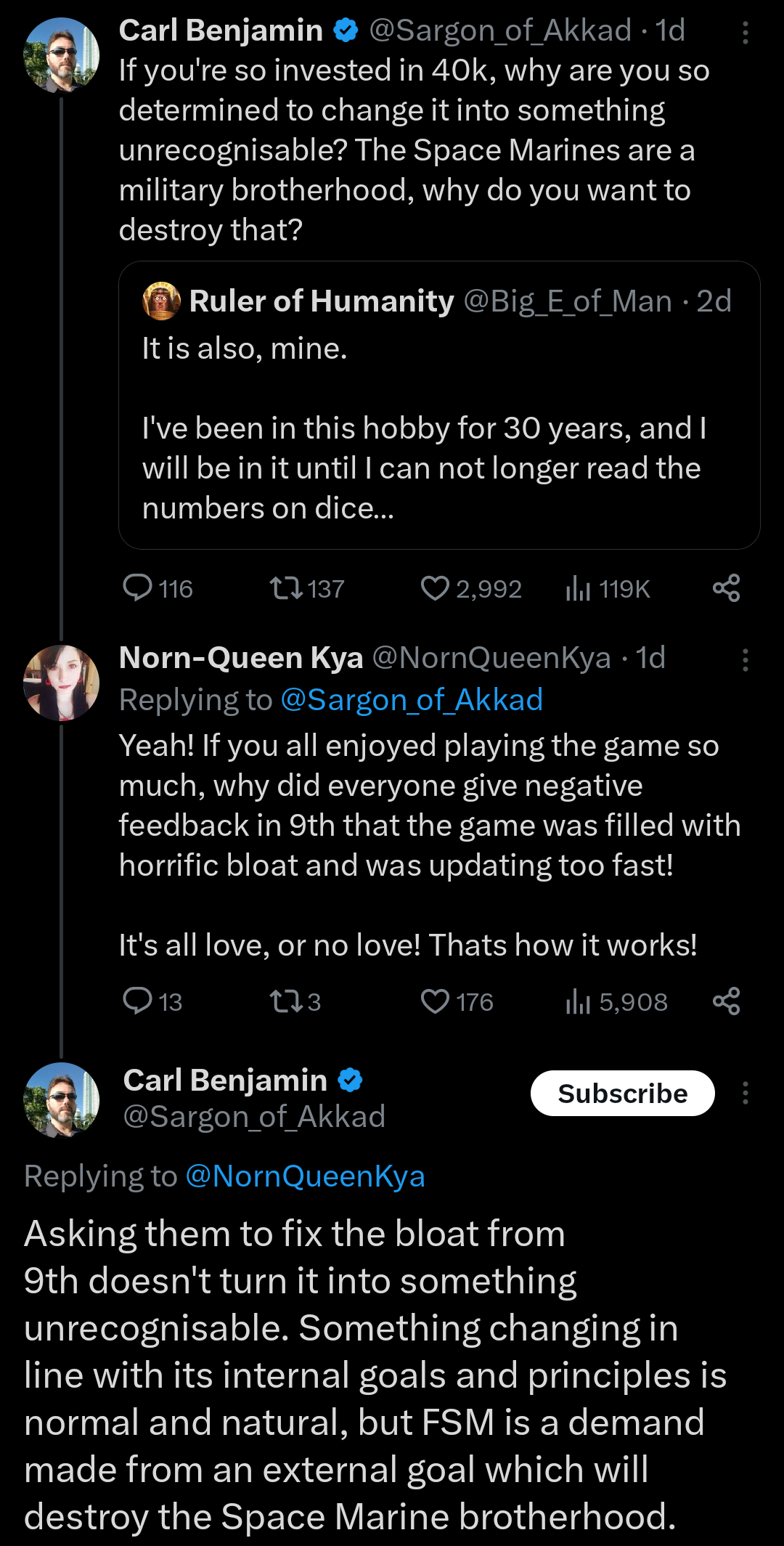The width and height of the screenshot is (784, 1546).
Task: Reply to Norn-Queen Kya's tweet
Action: tap(137, 1001)
